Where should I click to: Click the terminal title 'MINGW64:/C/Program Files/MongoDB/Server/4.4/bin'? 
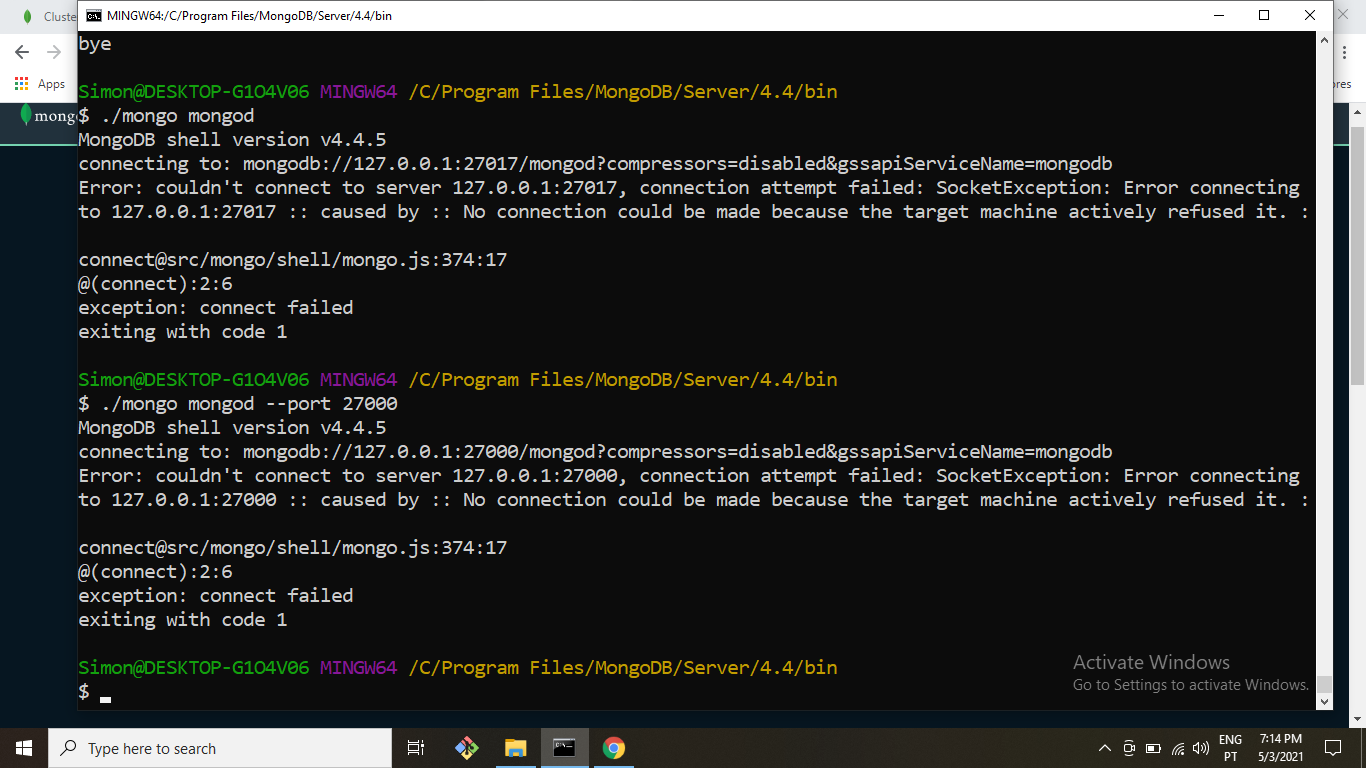coord(249,16)
